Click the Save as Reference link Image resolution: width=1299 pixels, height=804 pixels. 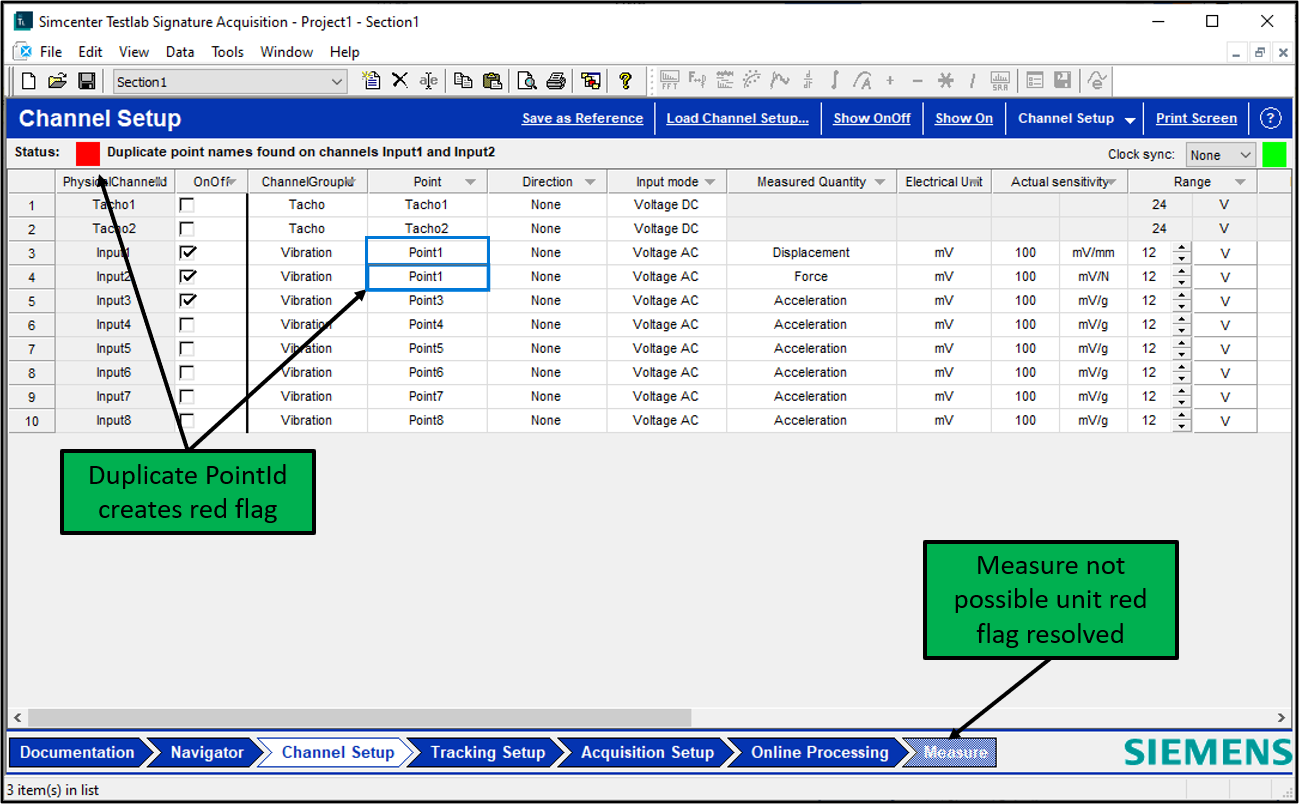pyautogui.click(x=582, y=118)
